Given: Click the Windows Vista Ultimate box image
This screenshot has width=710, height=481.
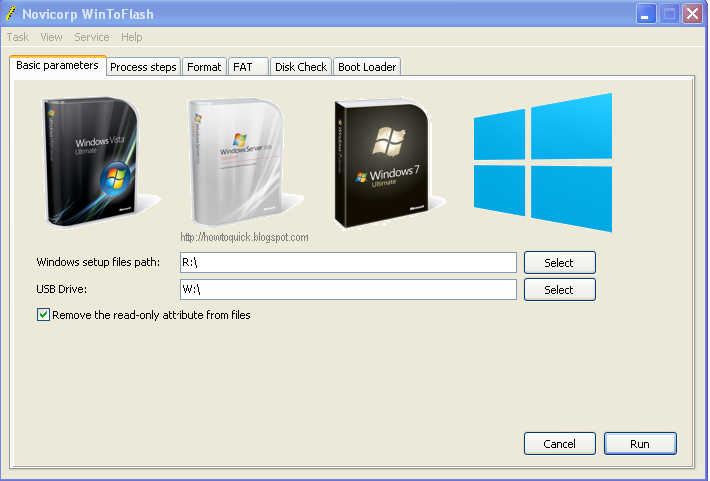Looking at the screenshot, I should tap(92, 161).
